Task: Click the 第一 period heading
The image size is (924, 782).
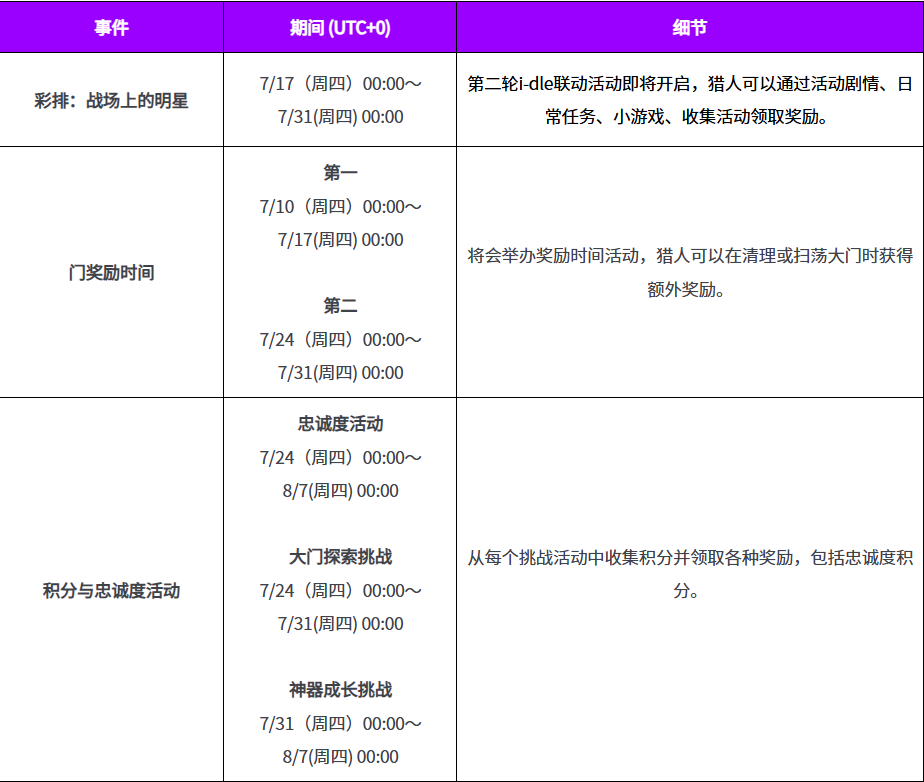Action: (340, 173)
